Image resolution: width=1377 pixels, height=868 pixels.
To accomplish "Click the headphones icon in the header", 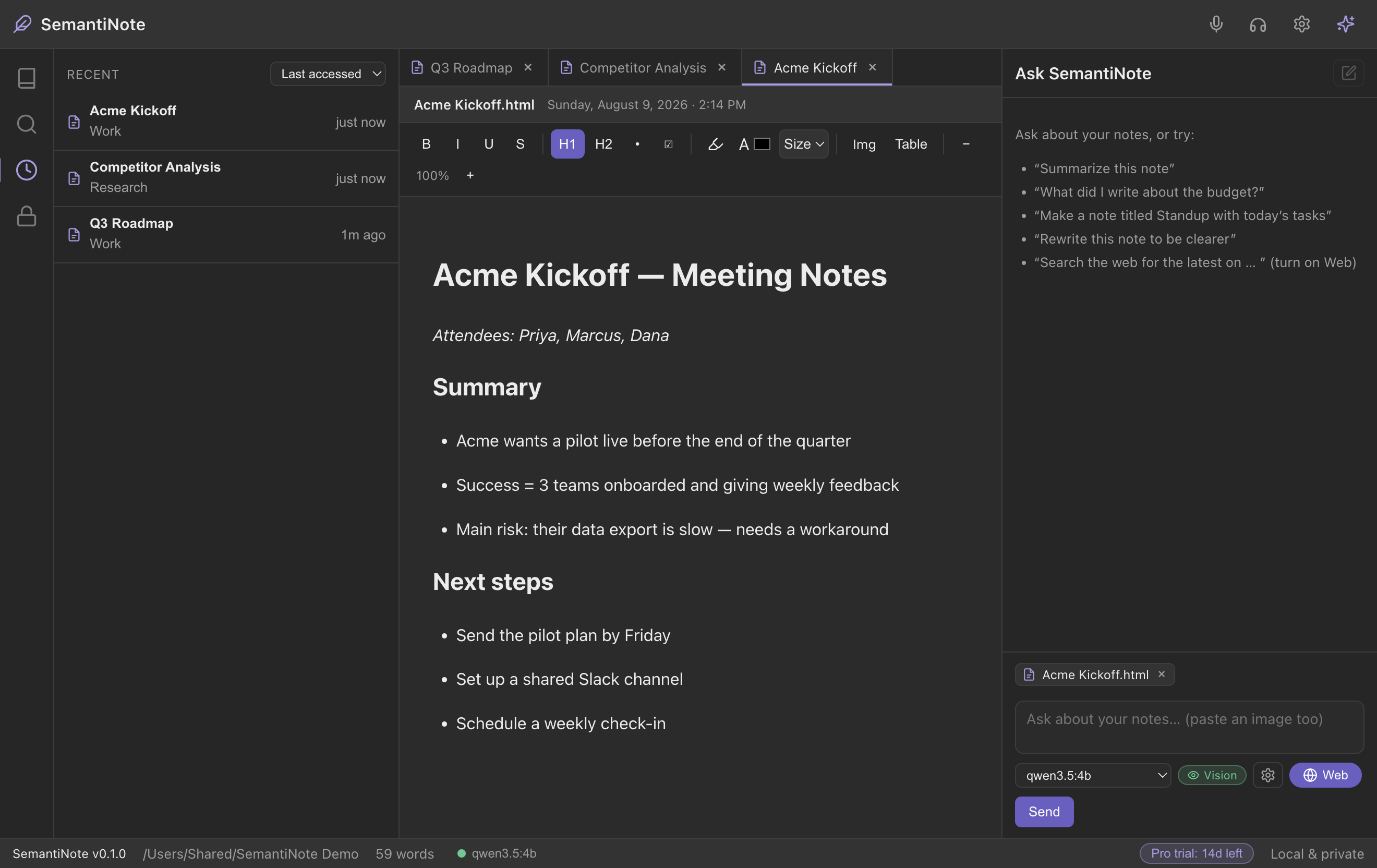I will 1258,24.
